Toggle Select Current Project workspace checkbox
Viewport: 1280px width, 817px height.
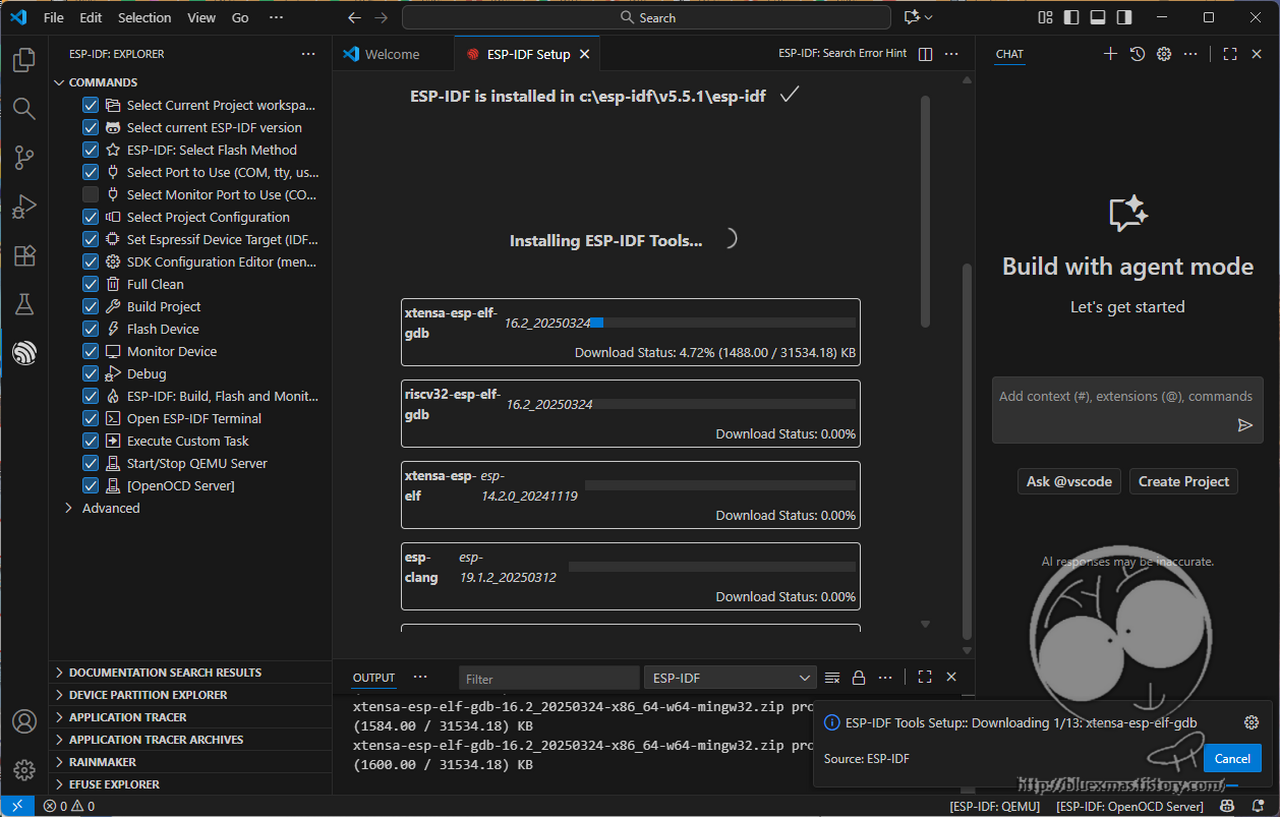point(90,105)
